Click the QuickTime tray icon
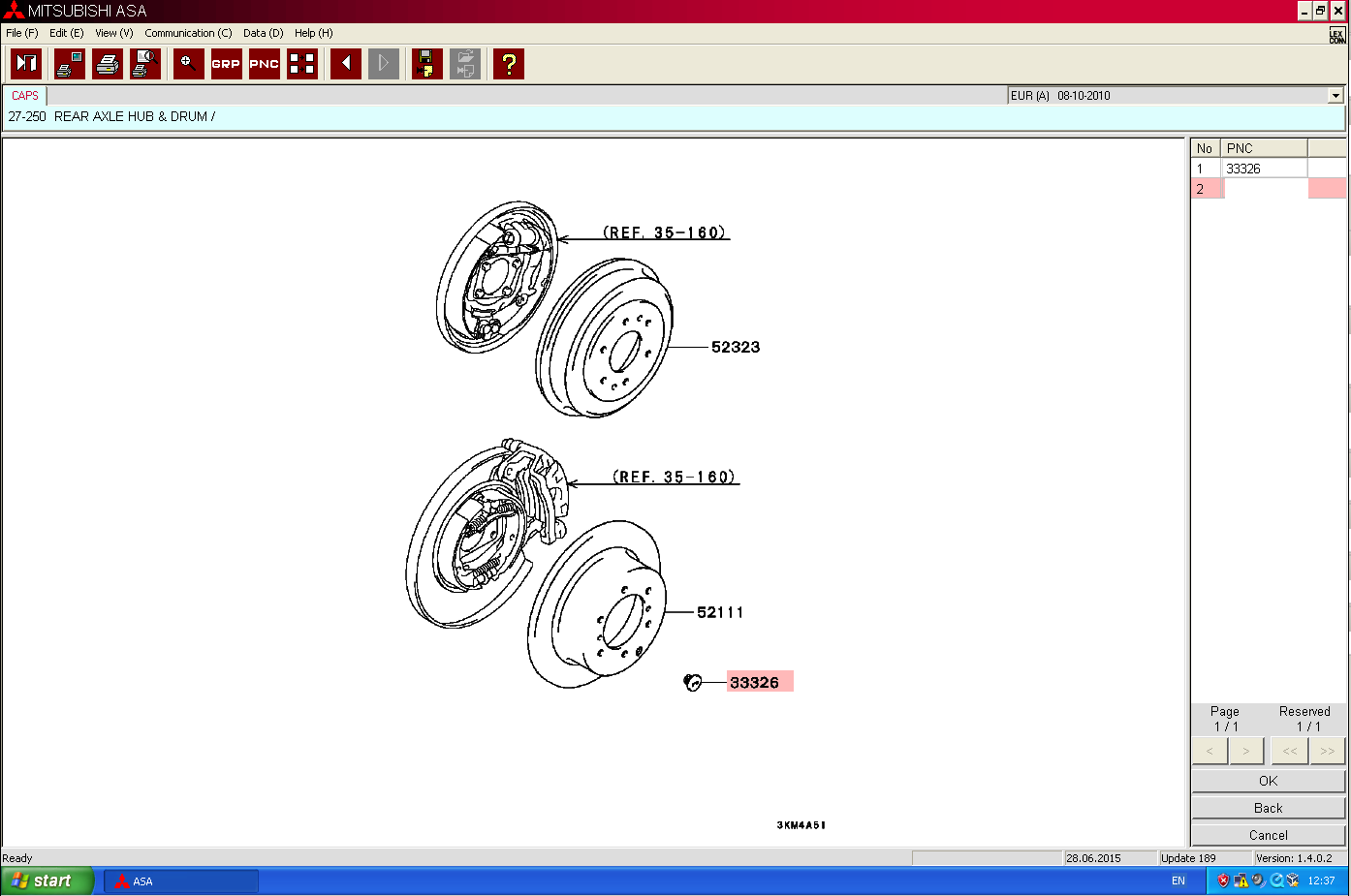This screenshot has width=1351, height=896. pyautogui.click(x=1276, y=881)
